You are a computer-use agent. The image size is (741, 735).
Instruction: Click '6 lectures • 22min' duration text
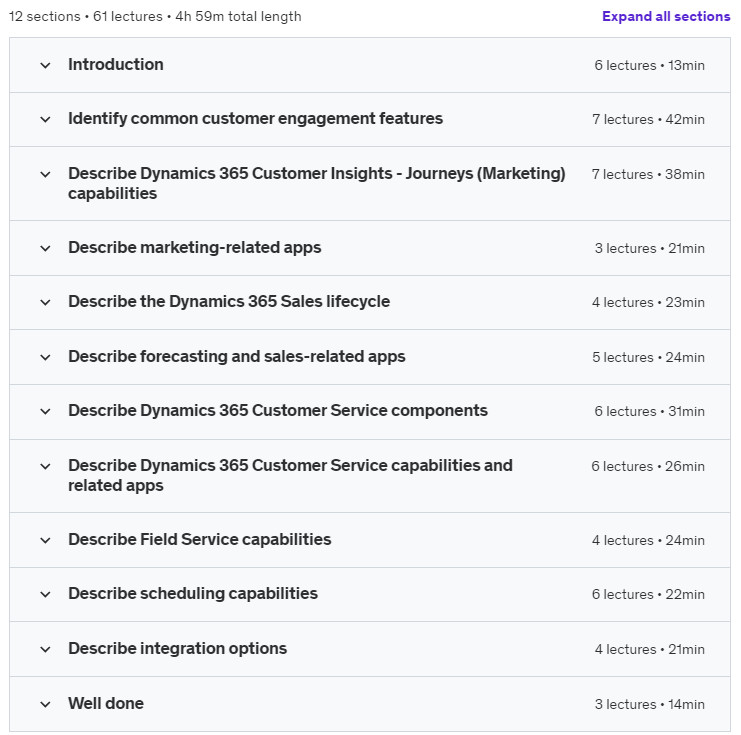tap(648, 594)
